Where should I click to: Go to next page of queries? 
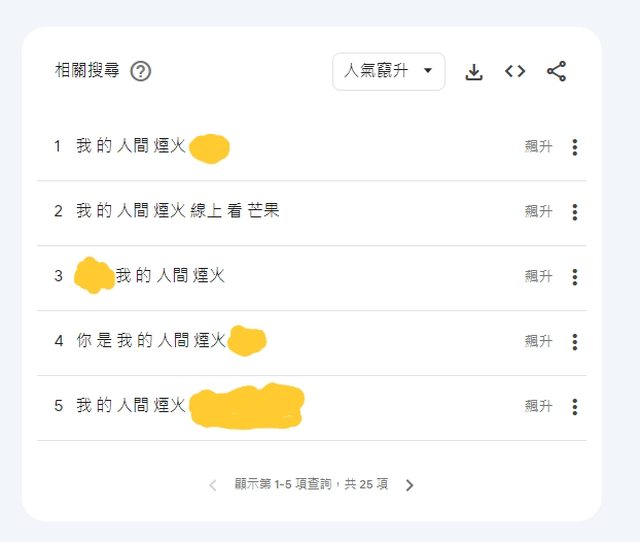(x=409, y=486)
